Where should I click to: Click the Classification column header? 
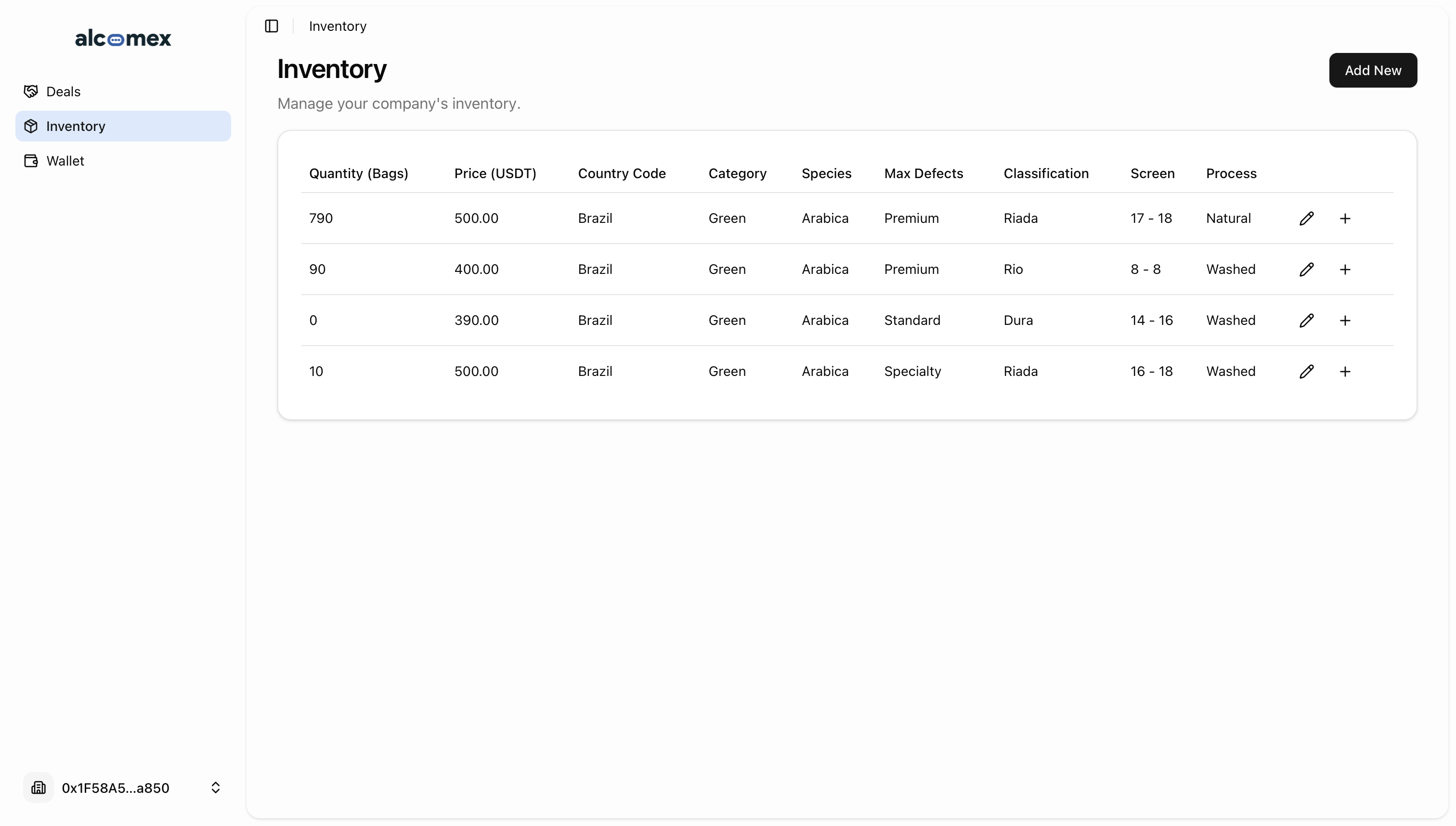(x=1046, y=174)
